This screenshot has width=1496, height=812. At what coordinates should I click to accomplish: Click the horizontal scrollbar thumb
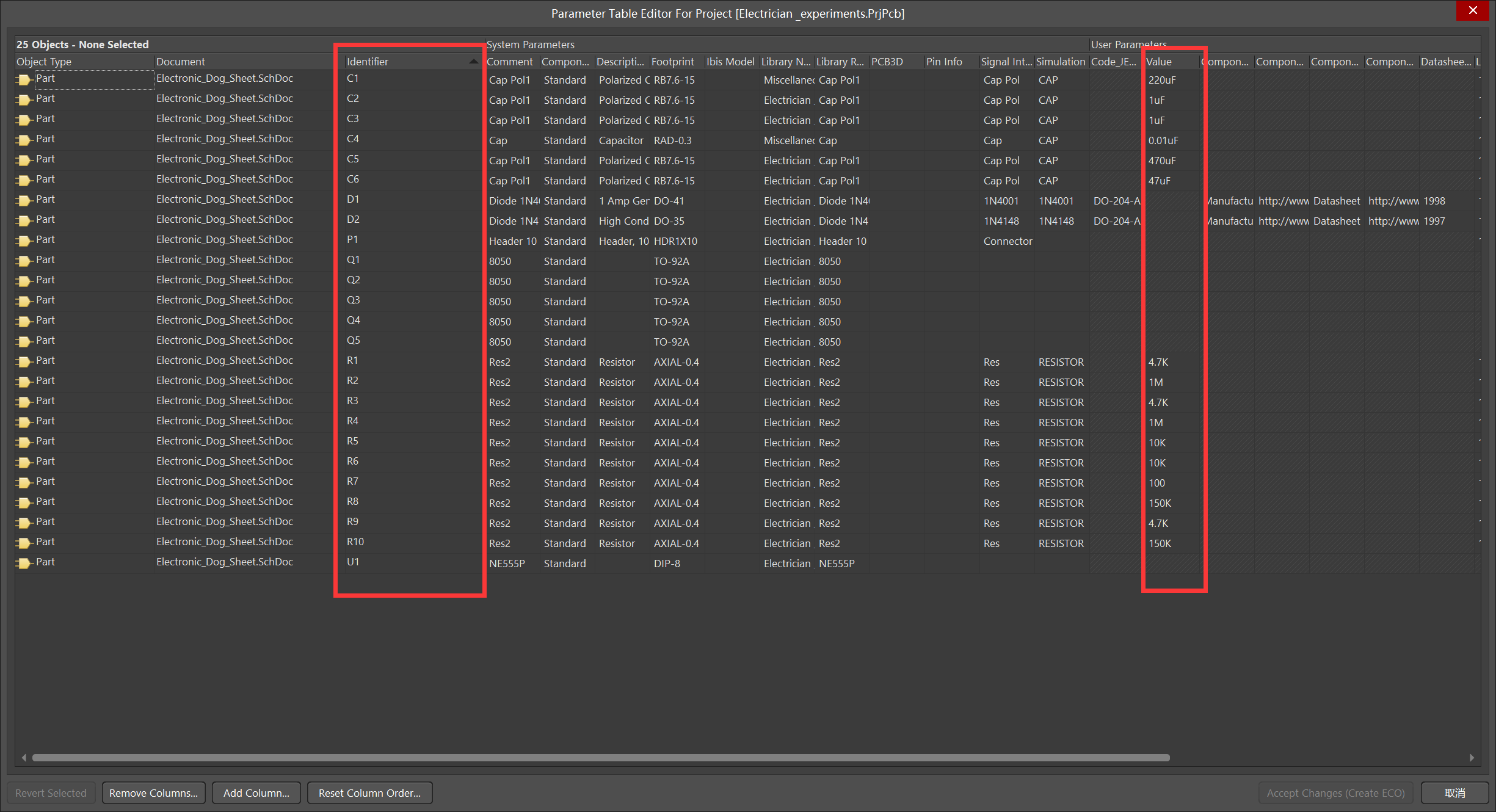coord(600,758)
